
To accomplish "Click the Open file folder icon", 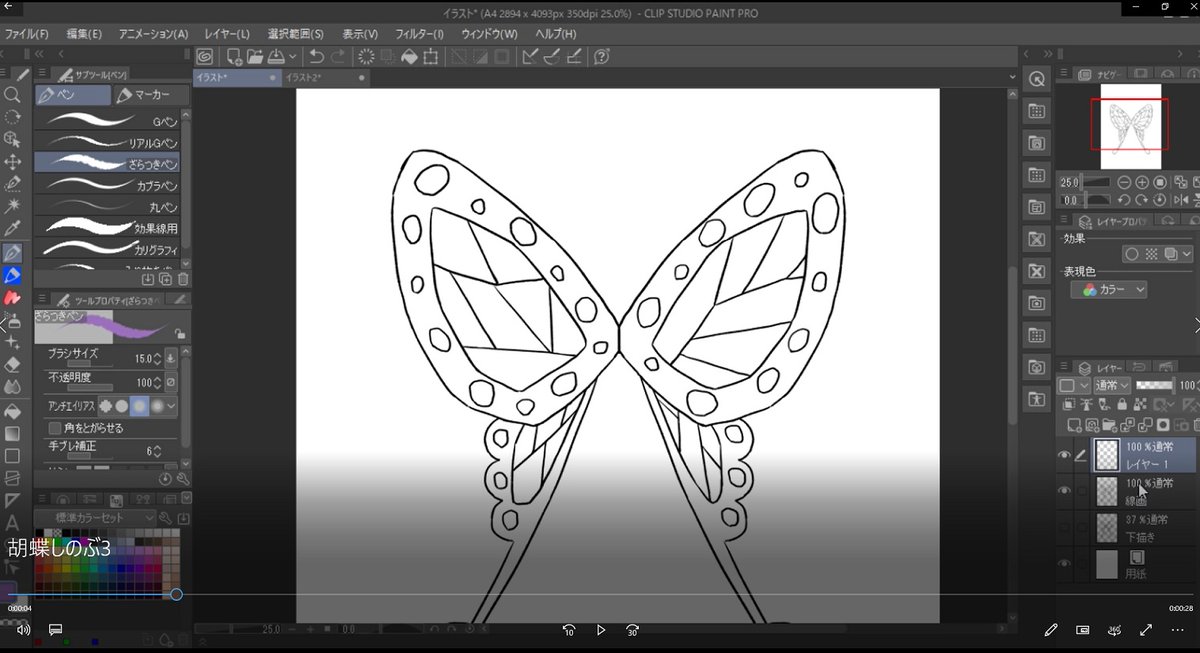I will click(x=254, y=56).
